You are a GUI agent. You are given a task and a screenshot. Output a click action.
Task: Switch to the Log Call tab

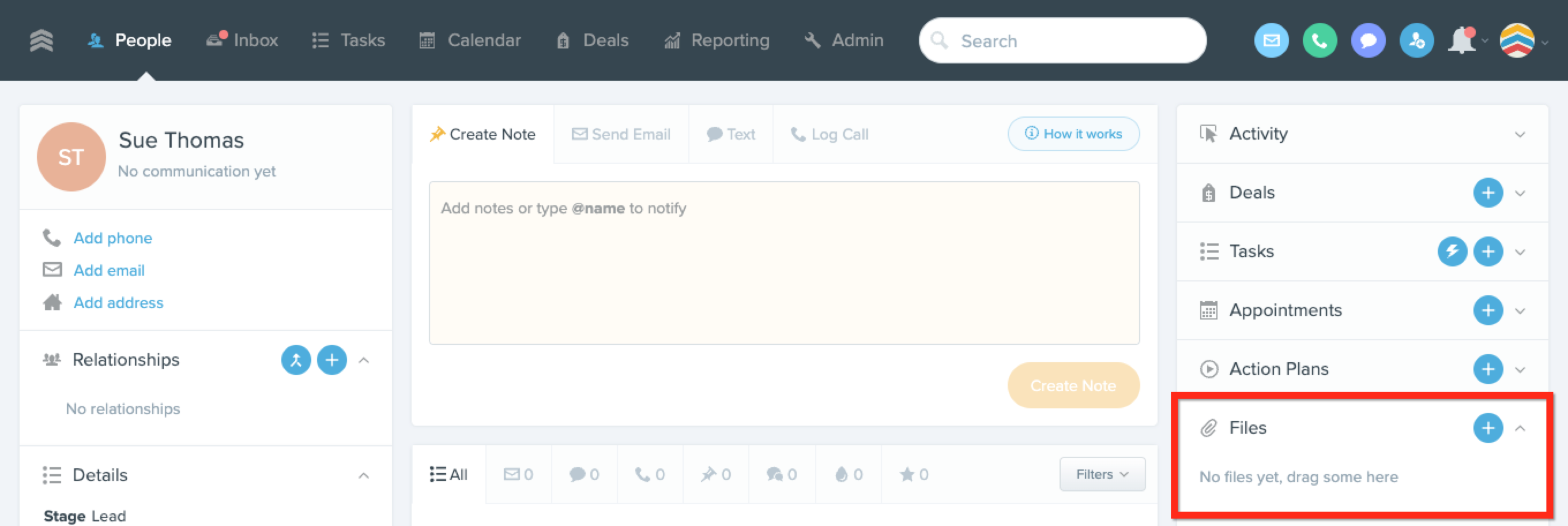tap(829, 134)
